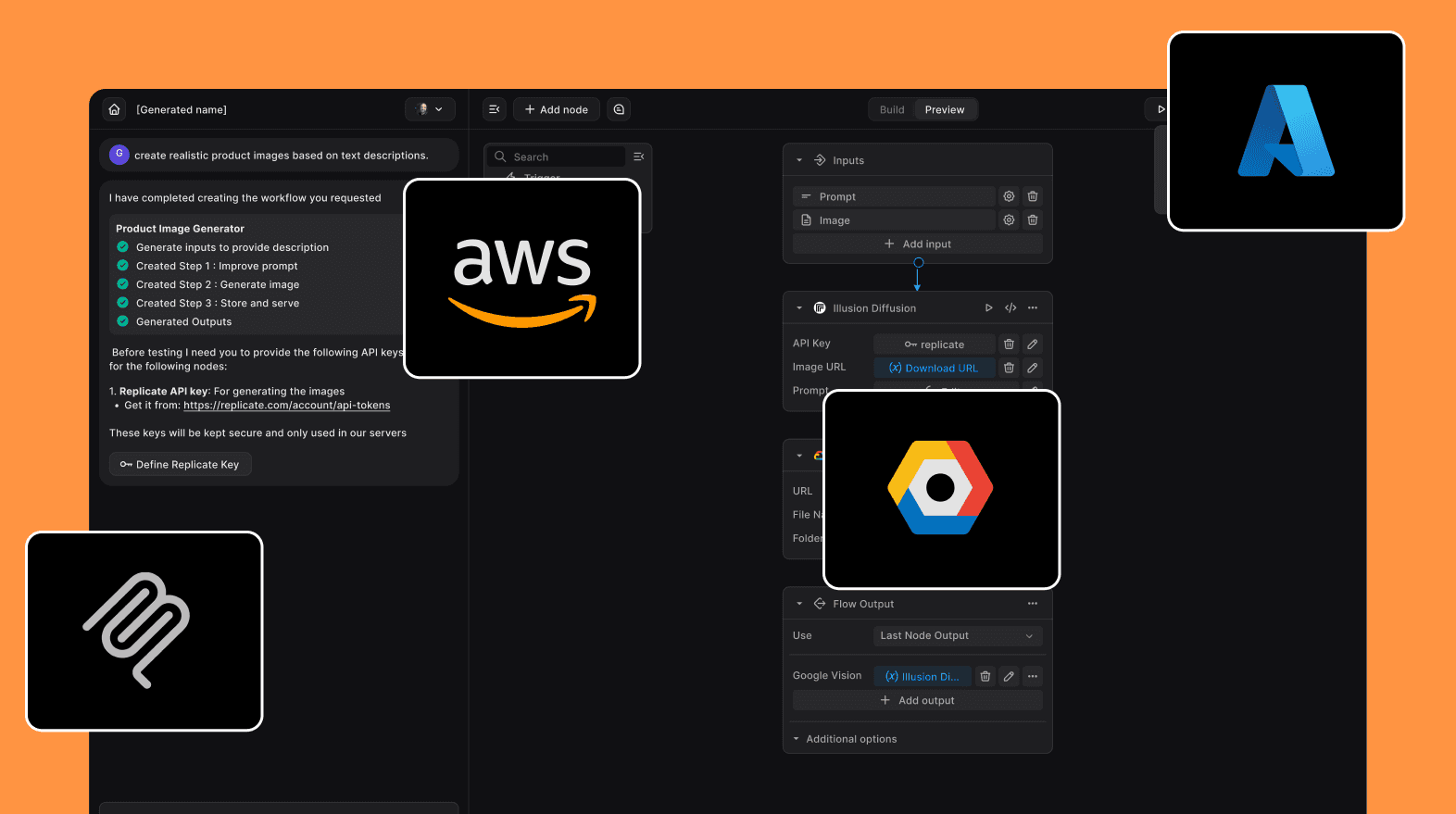The image size is (1456, 814).
Task: Collapse the Illusion Diffusion node
Action: click(x=799, y=308)
